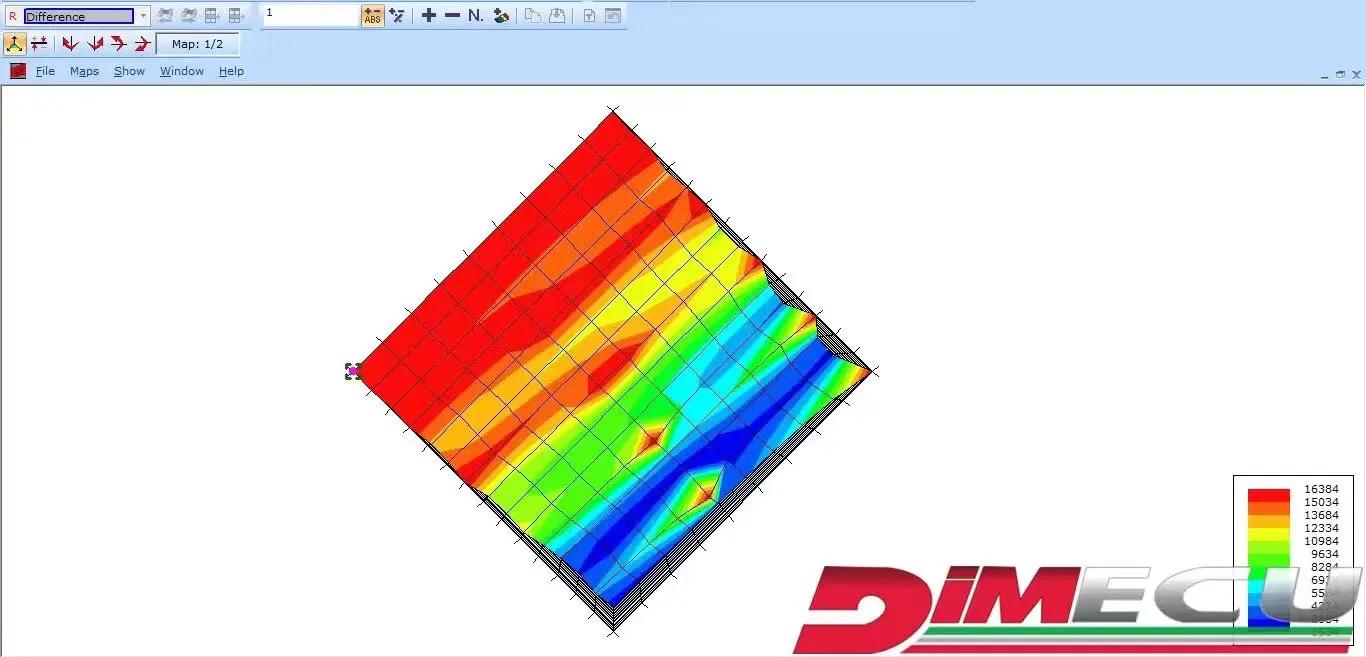Toggle the 3D axes view button
1366x657 pixels.
pos(15,44)
